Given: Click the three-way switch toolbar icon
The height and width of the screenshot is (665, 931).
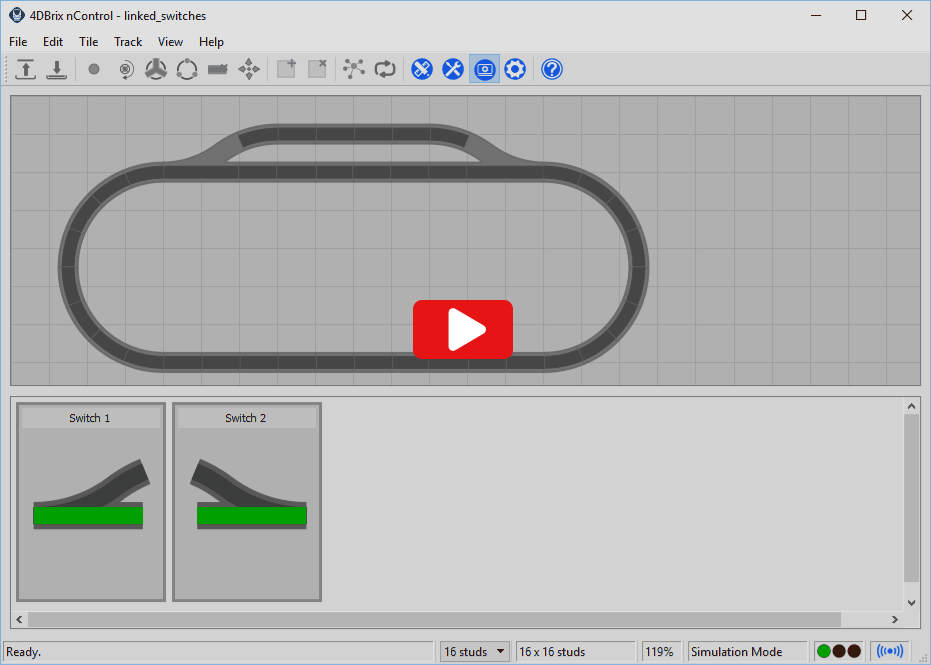Looking at the screenshot, I should pos(156,69).
